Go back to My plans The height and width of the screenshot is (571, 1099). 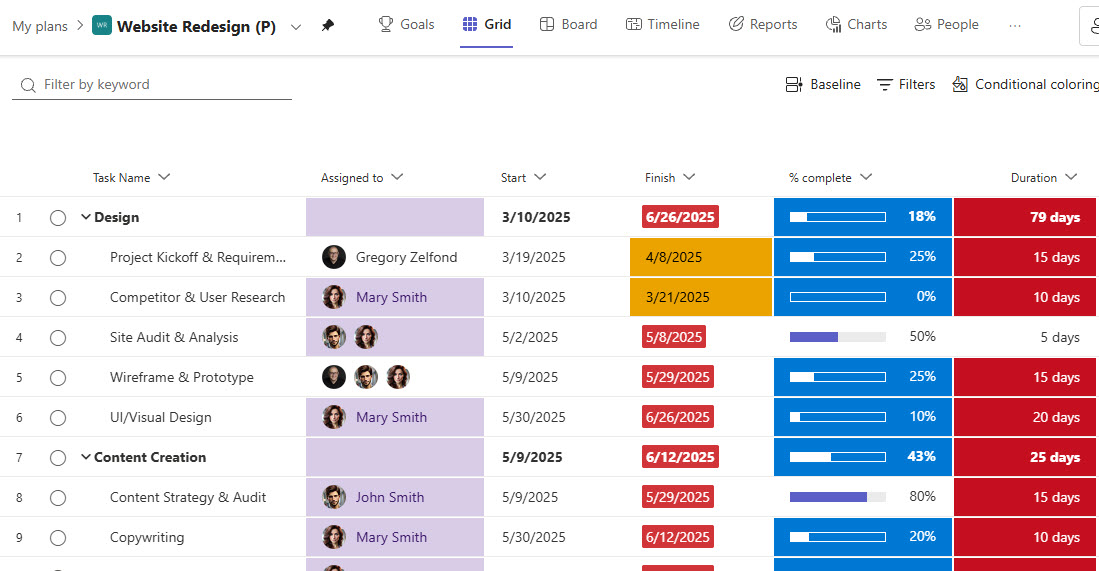[40, 27]
